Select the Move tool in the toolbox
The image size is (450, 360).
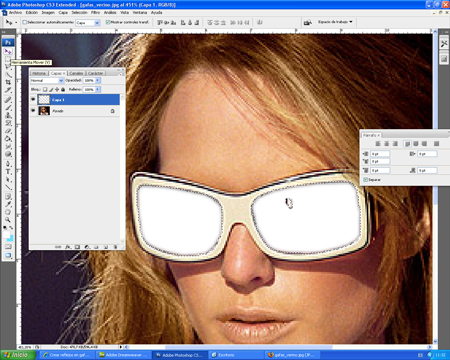(x=8, y=51)
